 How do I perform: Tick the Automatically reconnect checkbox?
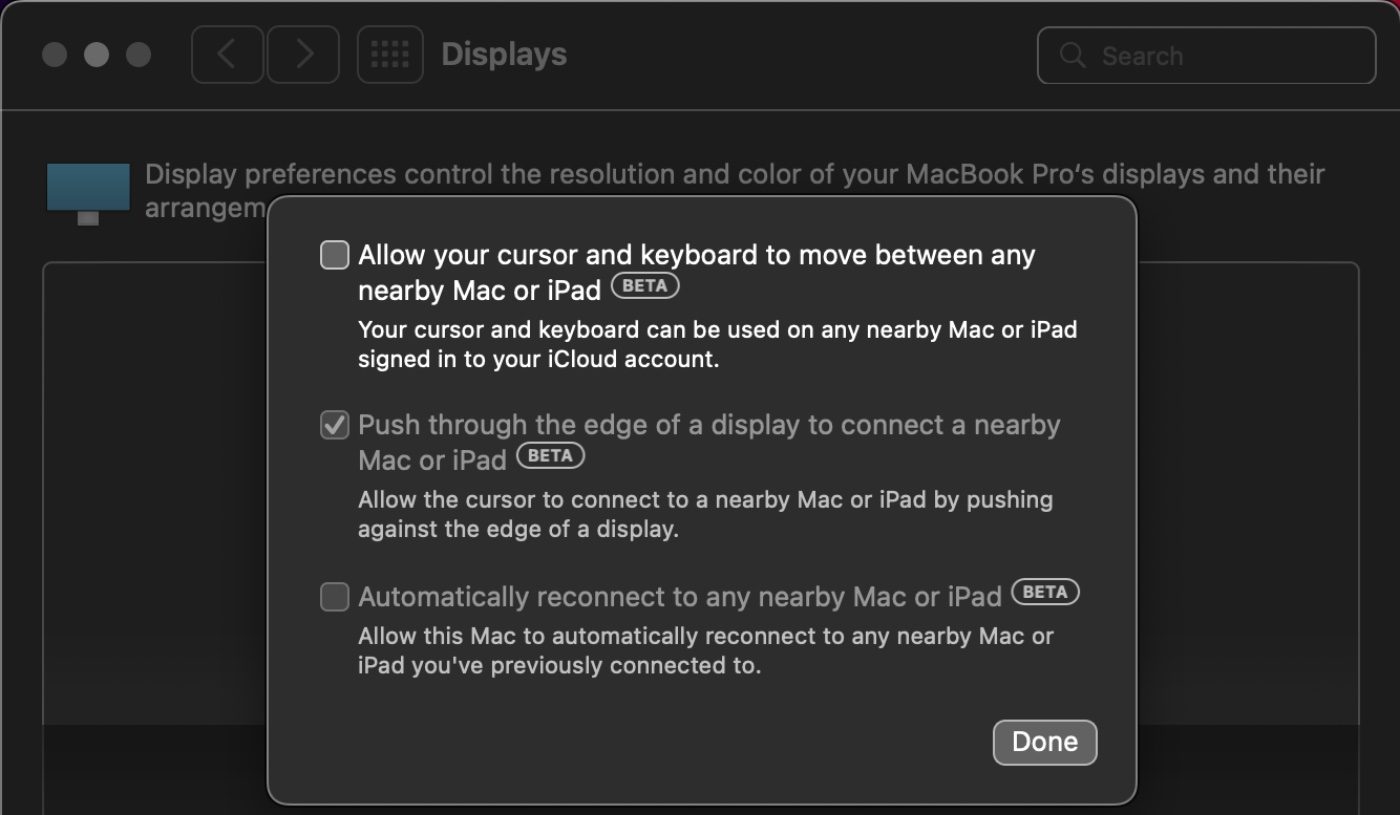point(334,597)
